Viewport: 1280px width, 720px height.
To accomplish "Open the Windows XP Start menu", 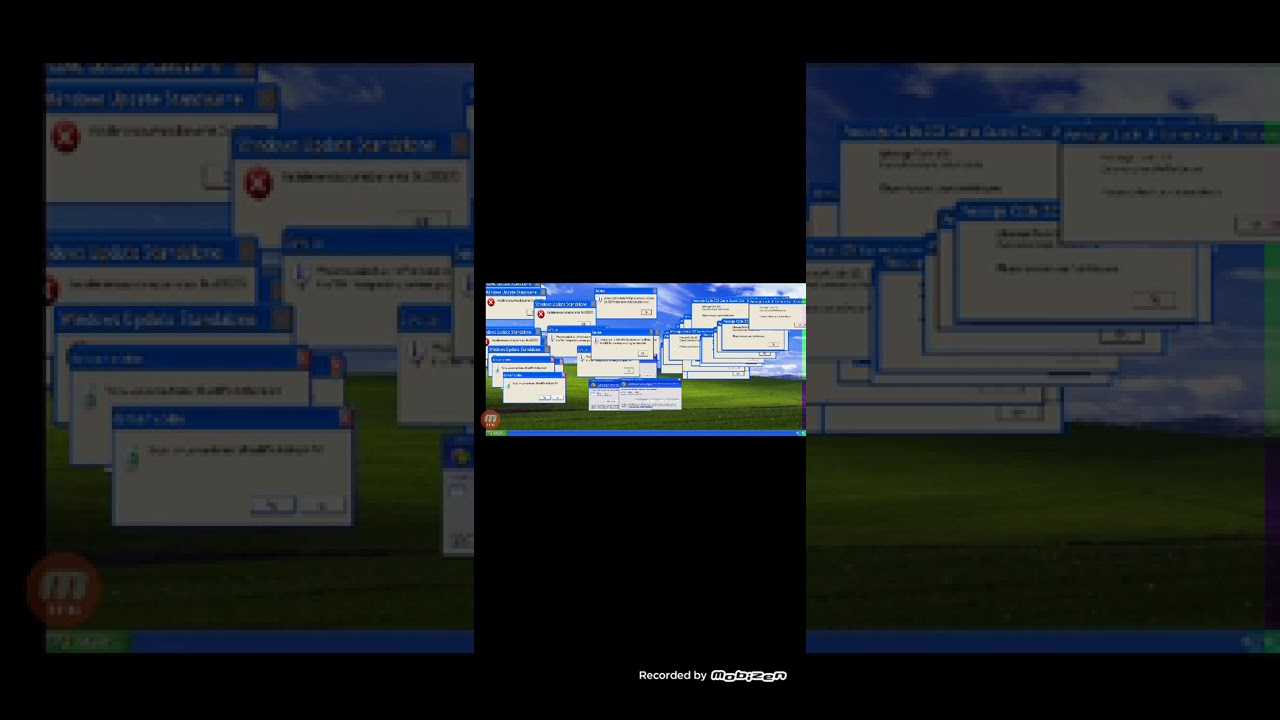I will coord(496,433).
